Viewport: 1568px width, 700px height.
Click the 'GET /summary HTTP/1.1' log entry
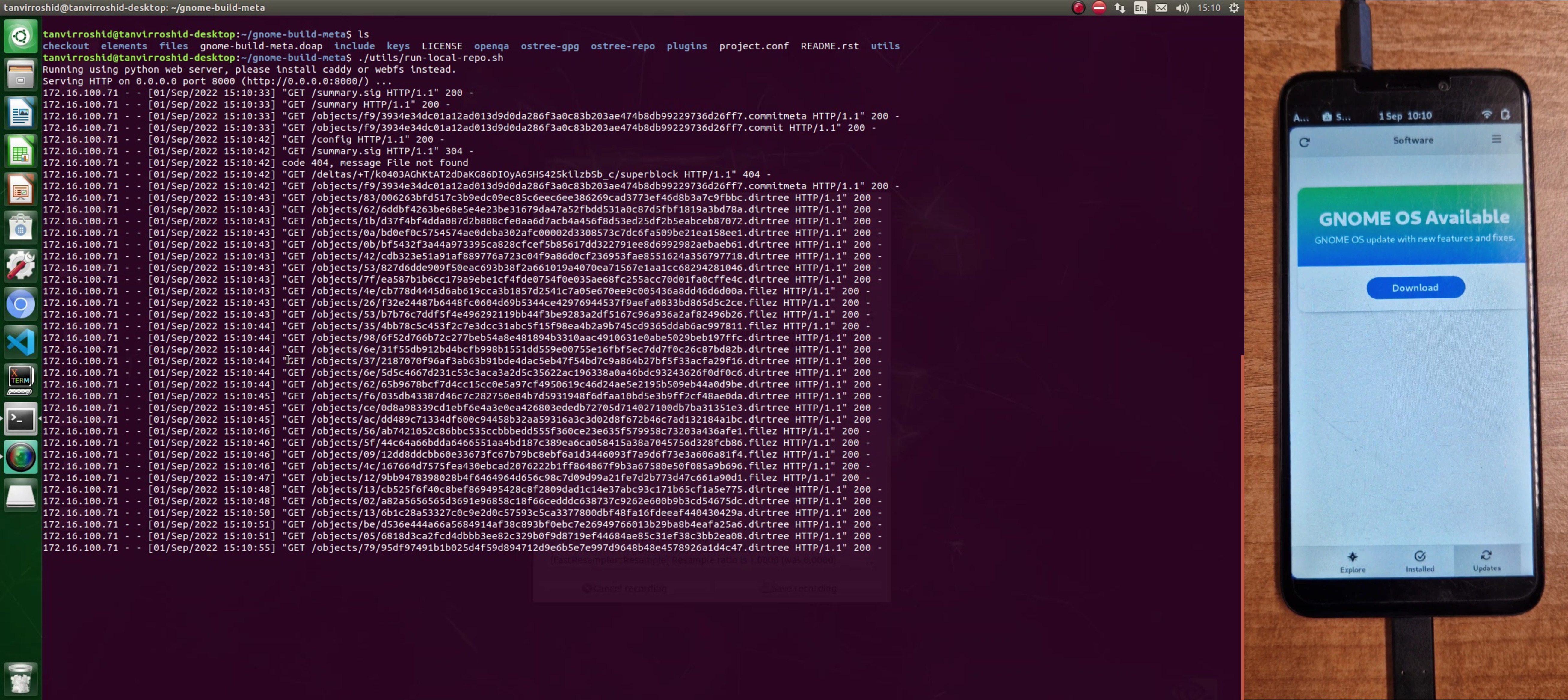click(247, 104)
